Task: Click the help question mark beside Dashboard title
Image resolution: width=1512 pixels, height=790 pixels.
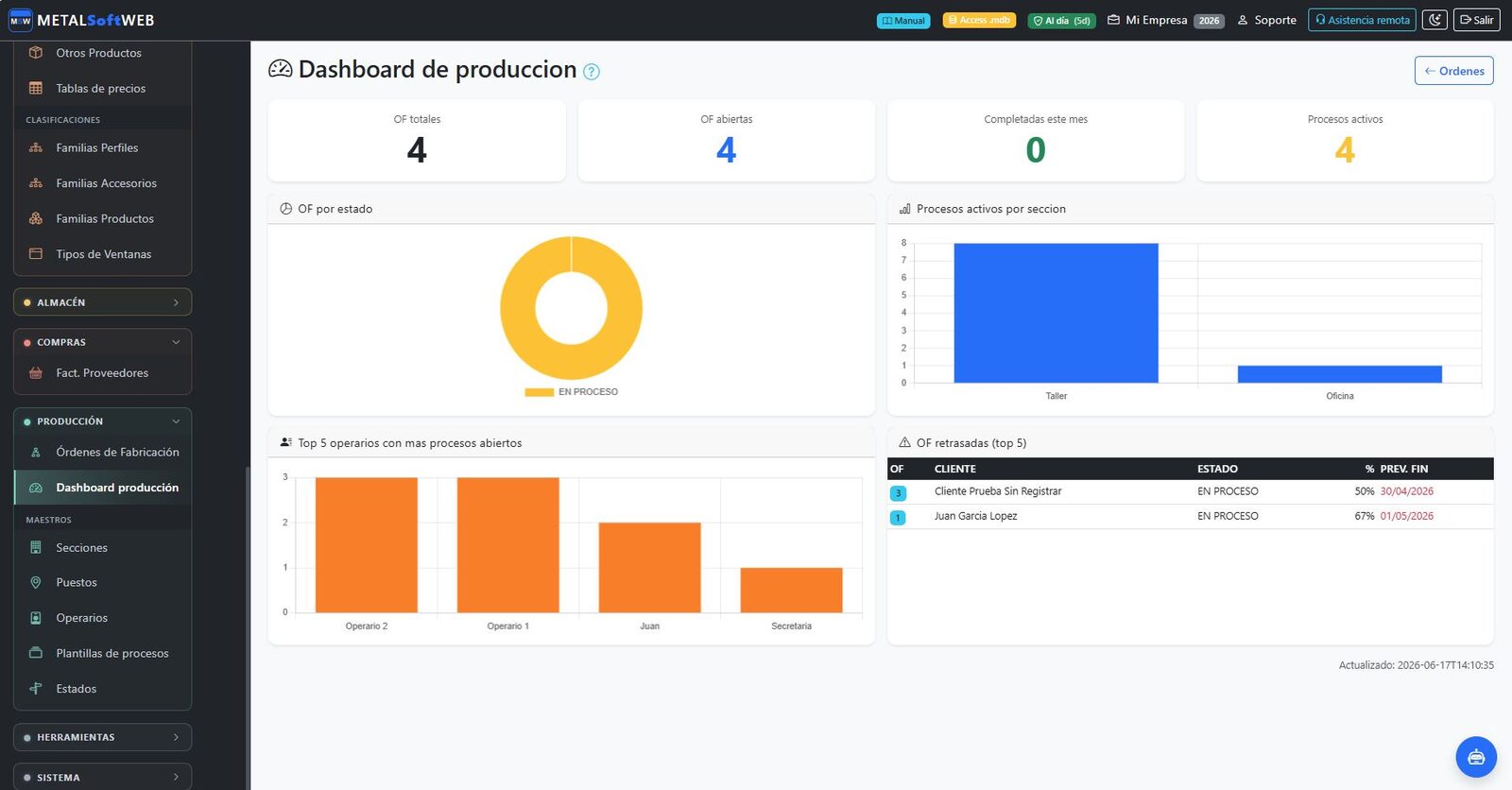Action: (592, 72)
